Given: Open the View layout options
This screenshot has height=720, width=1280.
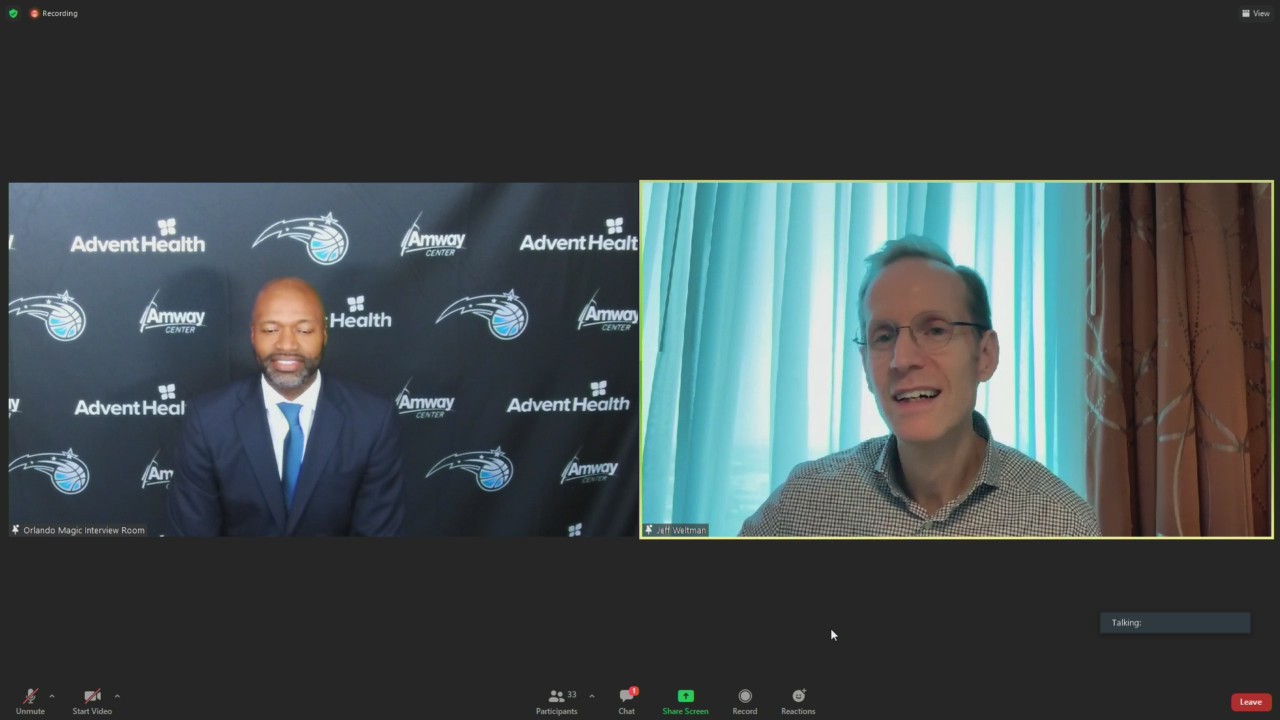Looking at the screenshot, I should coord(1255,13).
